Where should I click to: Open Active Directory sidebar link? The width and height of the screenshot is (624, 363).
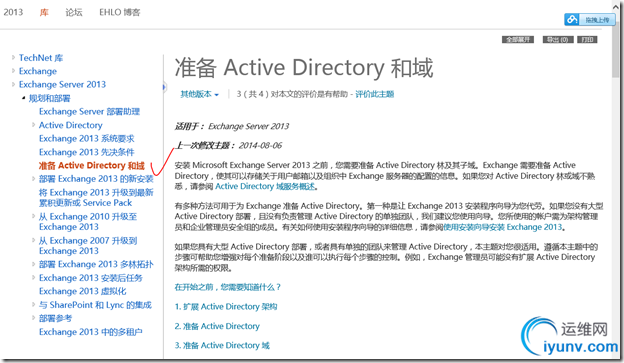(x=71, y=125)
